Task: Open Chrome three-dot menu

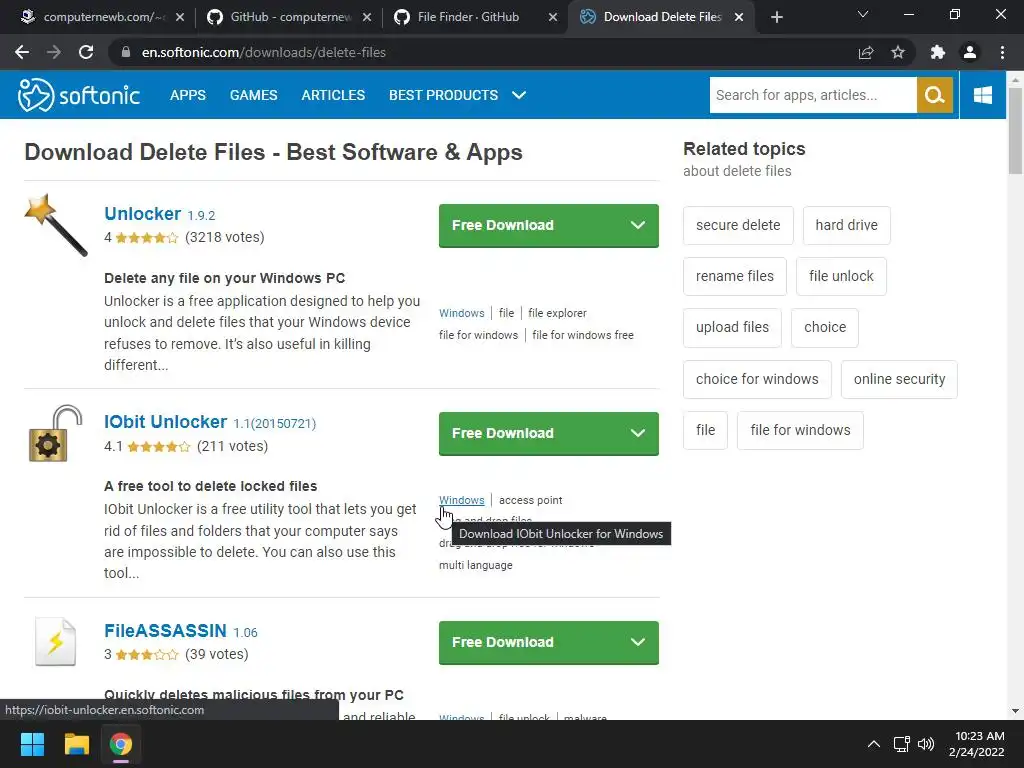Action: coord(1002,52)
